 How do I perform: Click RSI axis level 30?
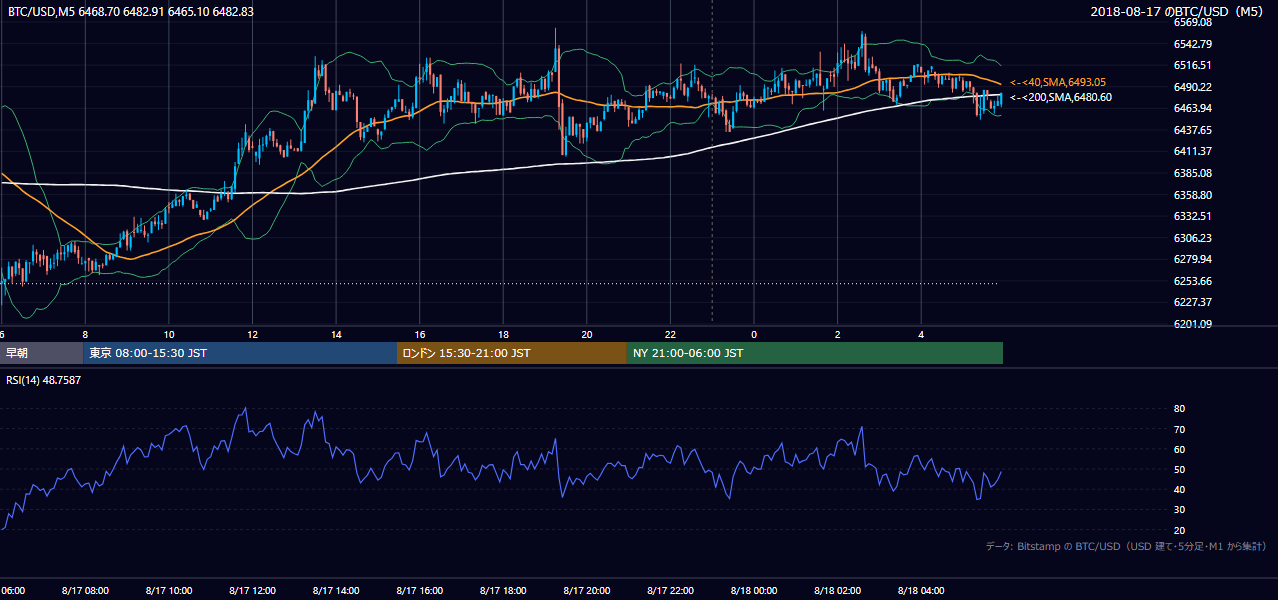coord(1179,510)
